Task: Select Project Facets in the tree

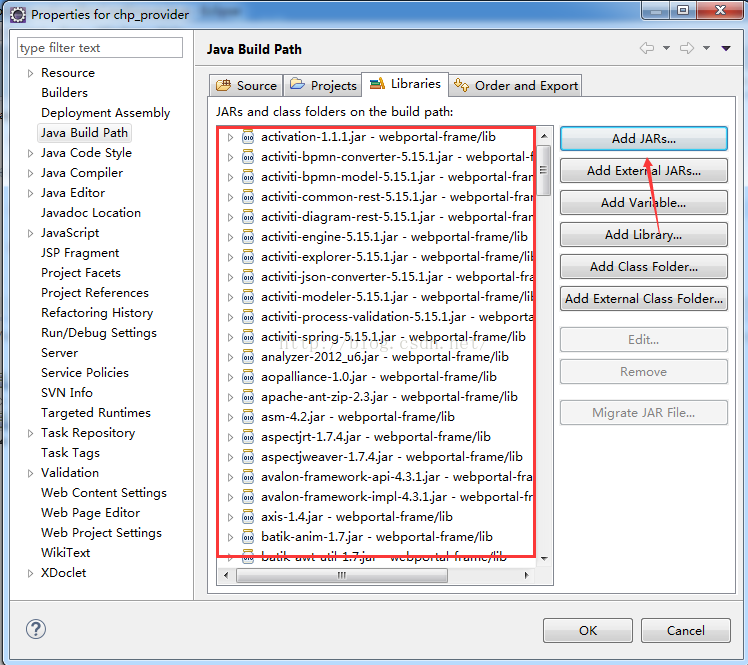Action: coord(81,273)
